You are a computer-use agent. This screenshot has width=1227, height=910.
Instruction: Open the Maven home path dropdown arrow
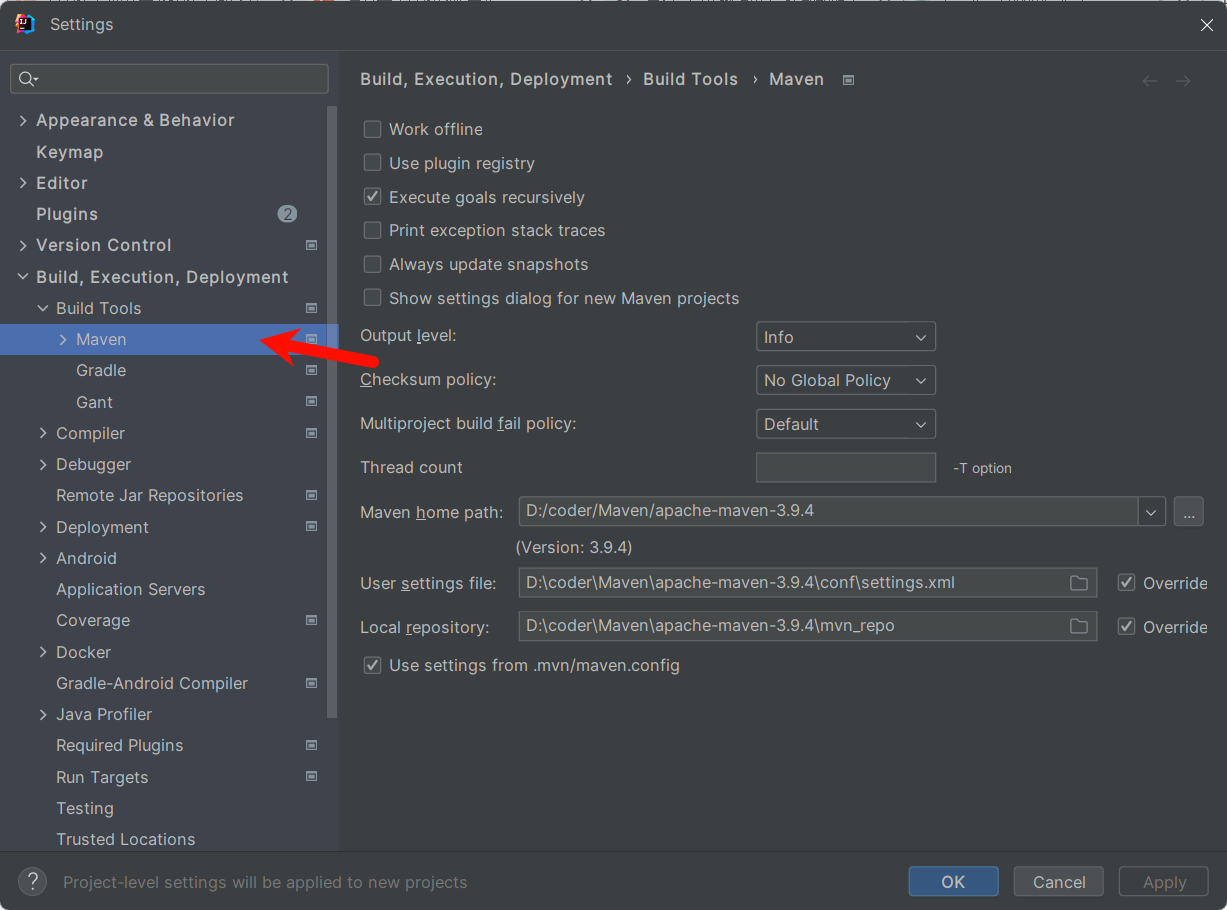click(x=1152, y=511)
